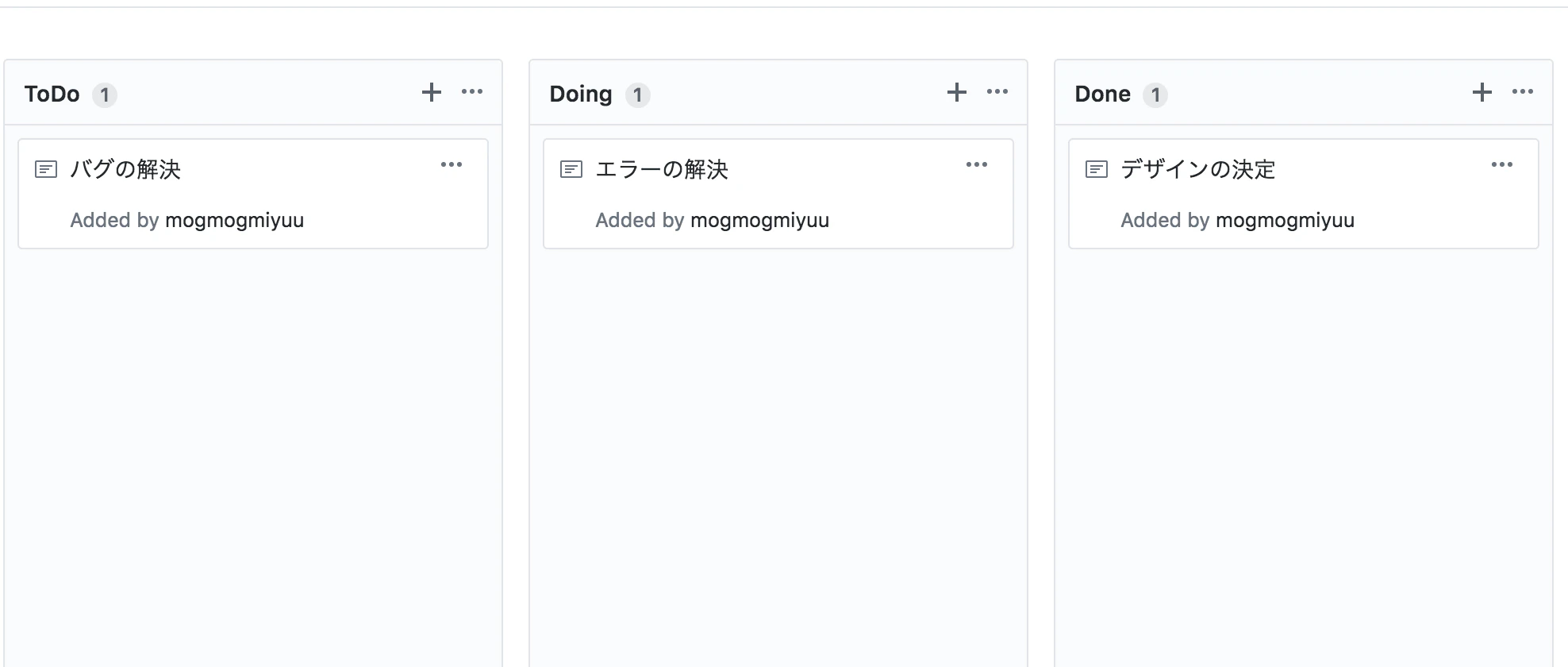Click the note icon on デザインの決定 card
Image resolution: width=1568 pixels, height=667 pixels.
click(1097, 169)
